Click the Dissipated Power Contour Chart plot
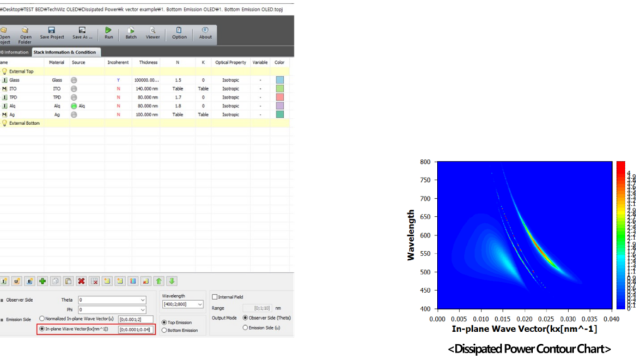Screen dimensions: 640x360 pyautogui.click(x=524, y=235)
